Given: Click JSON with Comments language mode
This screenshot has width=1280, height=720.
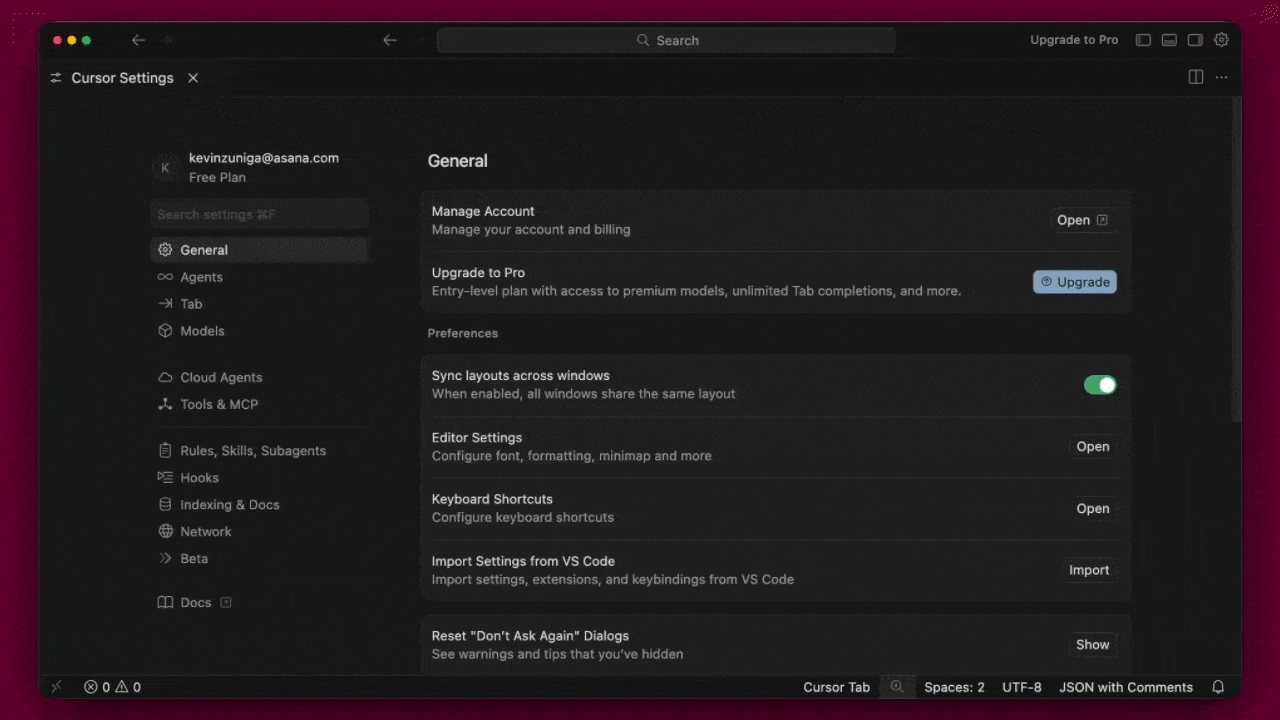Looking at the screenshot, I should [x=1126, y=687].
